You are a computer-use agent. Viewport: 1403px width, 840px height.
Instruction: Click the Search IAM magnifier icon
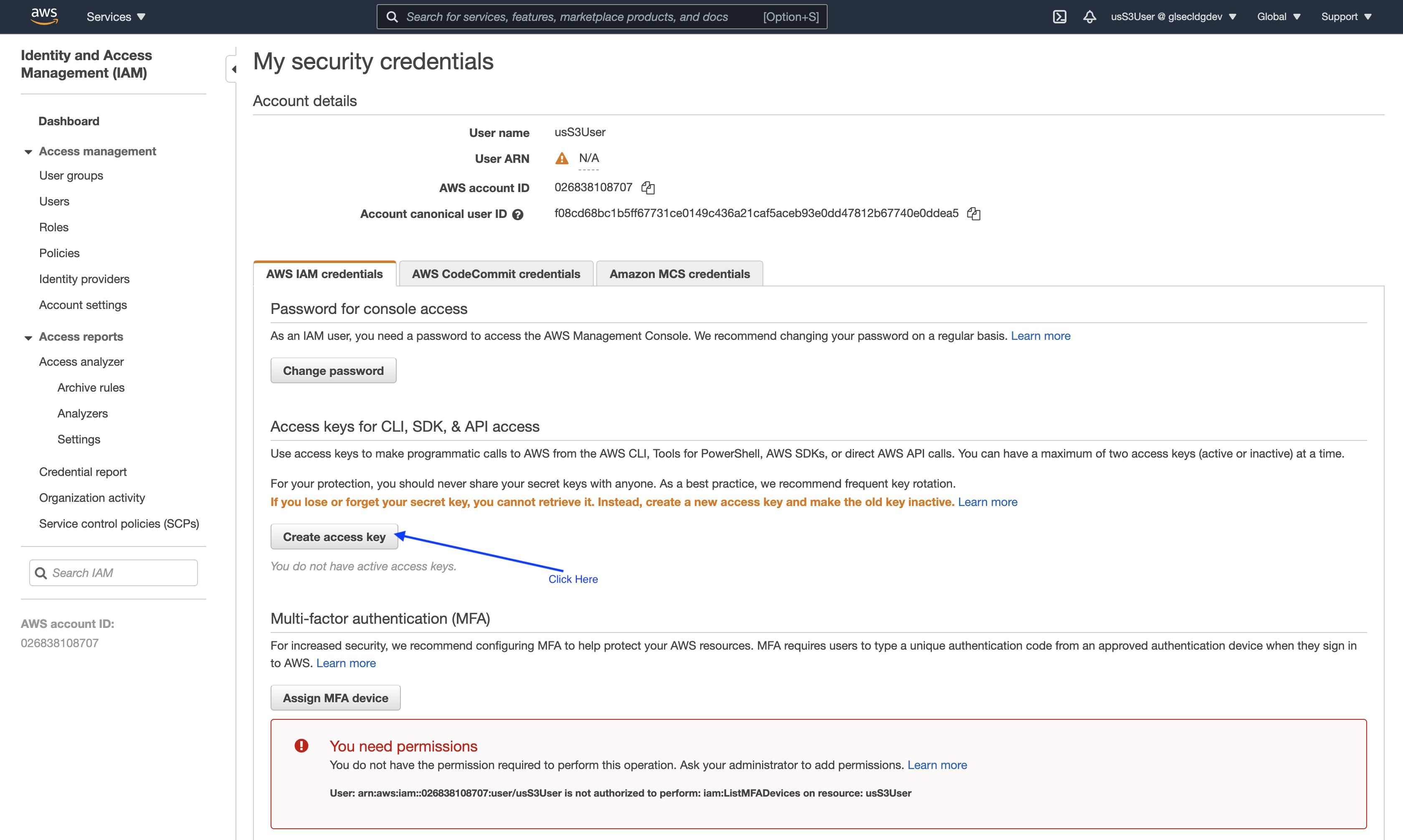(41, 573)
